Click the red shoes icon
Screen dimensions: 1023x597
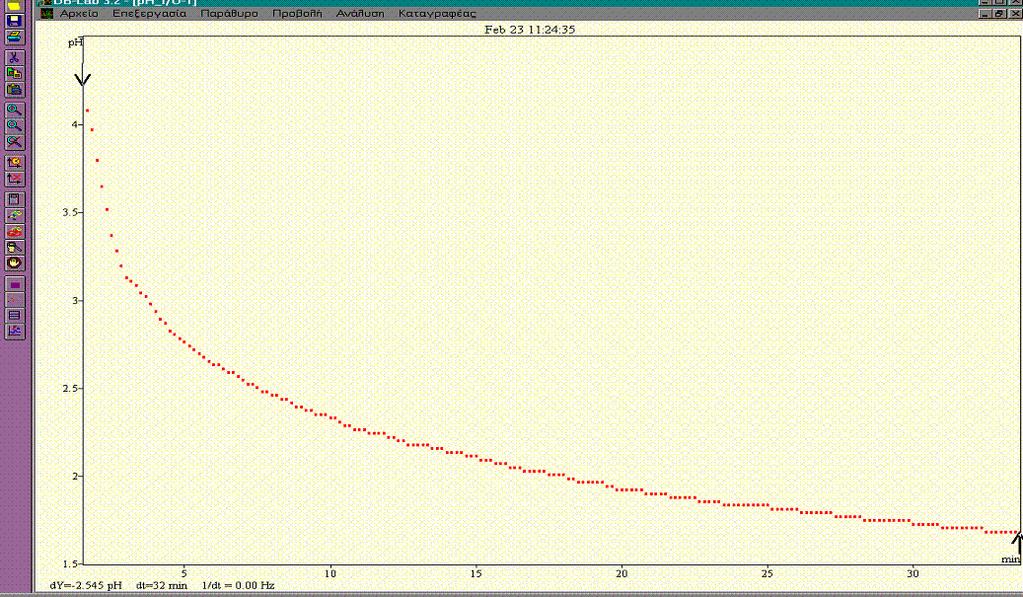click(x=14, y=231)
